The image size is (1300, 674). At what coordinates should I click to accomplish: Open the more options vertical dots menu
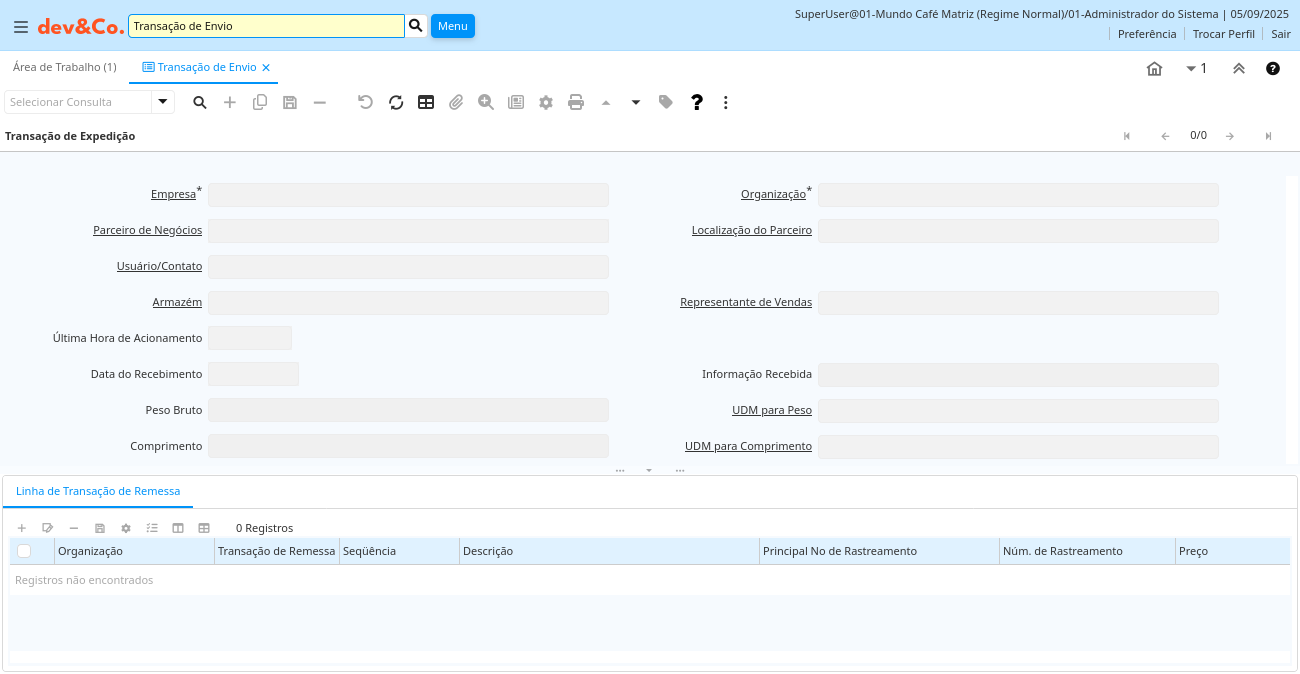coord(726,102)
